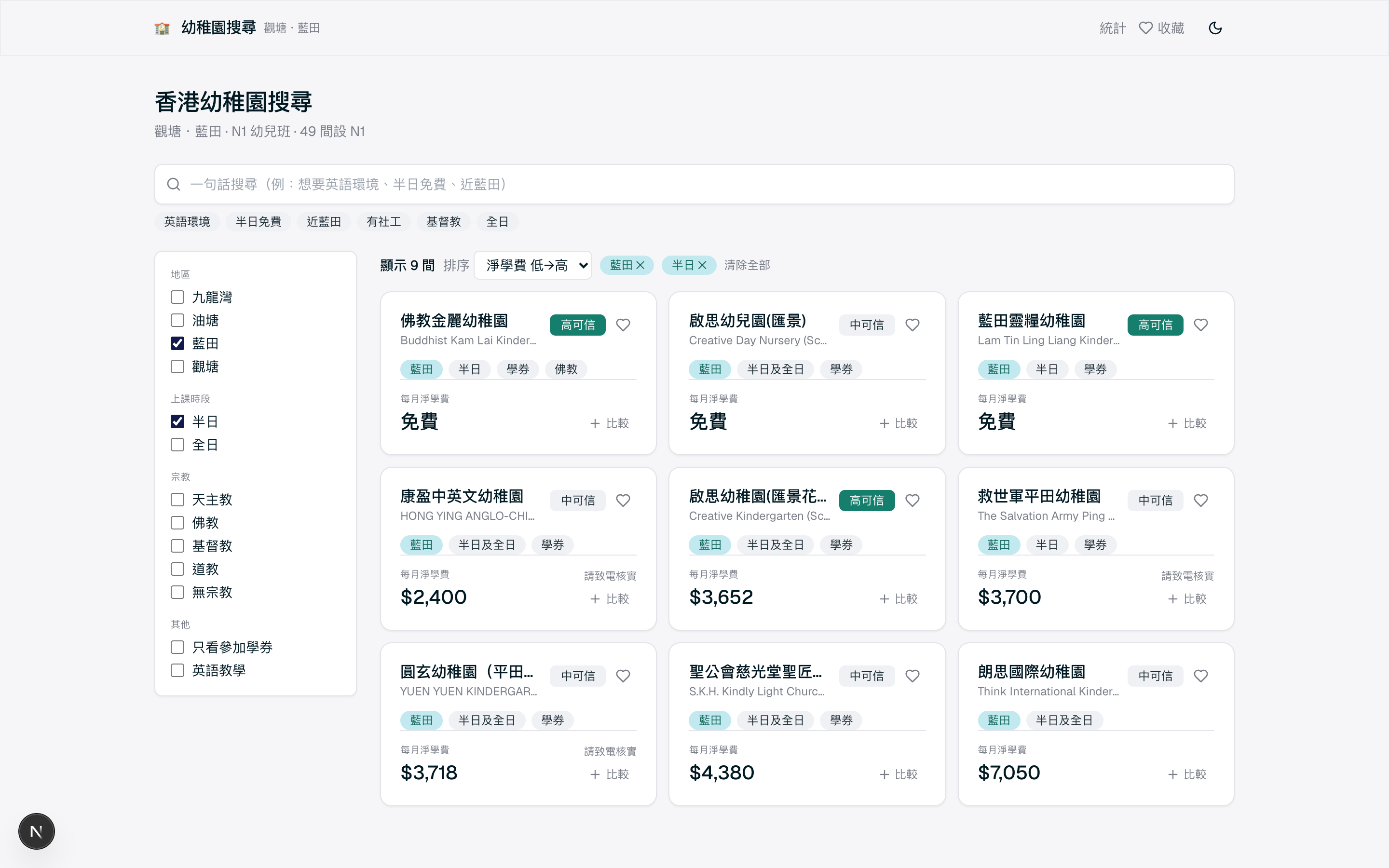This screenshot has width=1389, height=868.
Task: Enable the 只看參加學券 checkbox
Action: 177,647
